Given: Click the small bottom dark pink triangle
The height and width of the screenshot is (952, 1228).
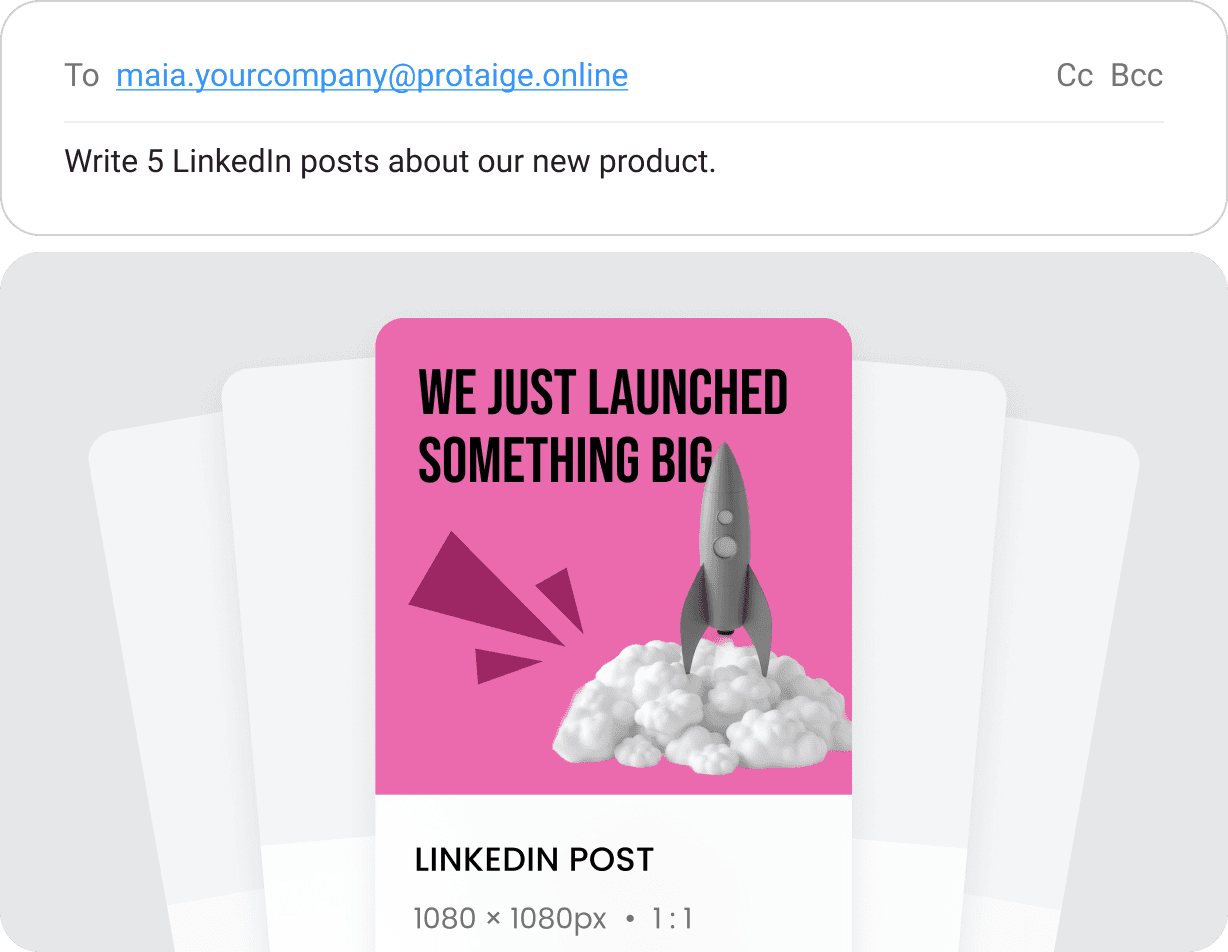Looking at the screenshot, I should (x=500, y=664).
